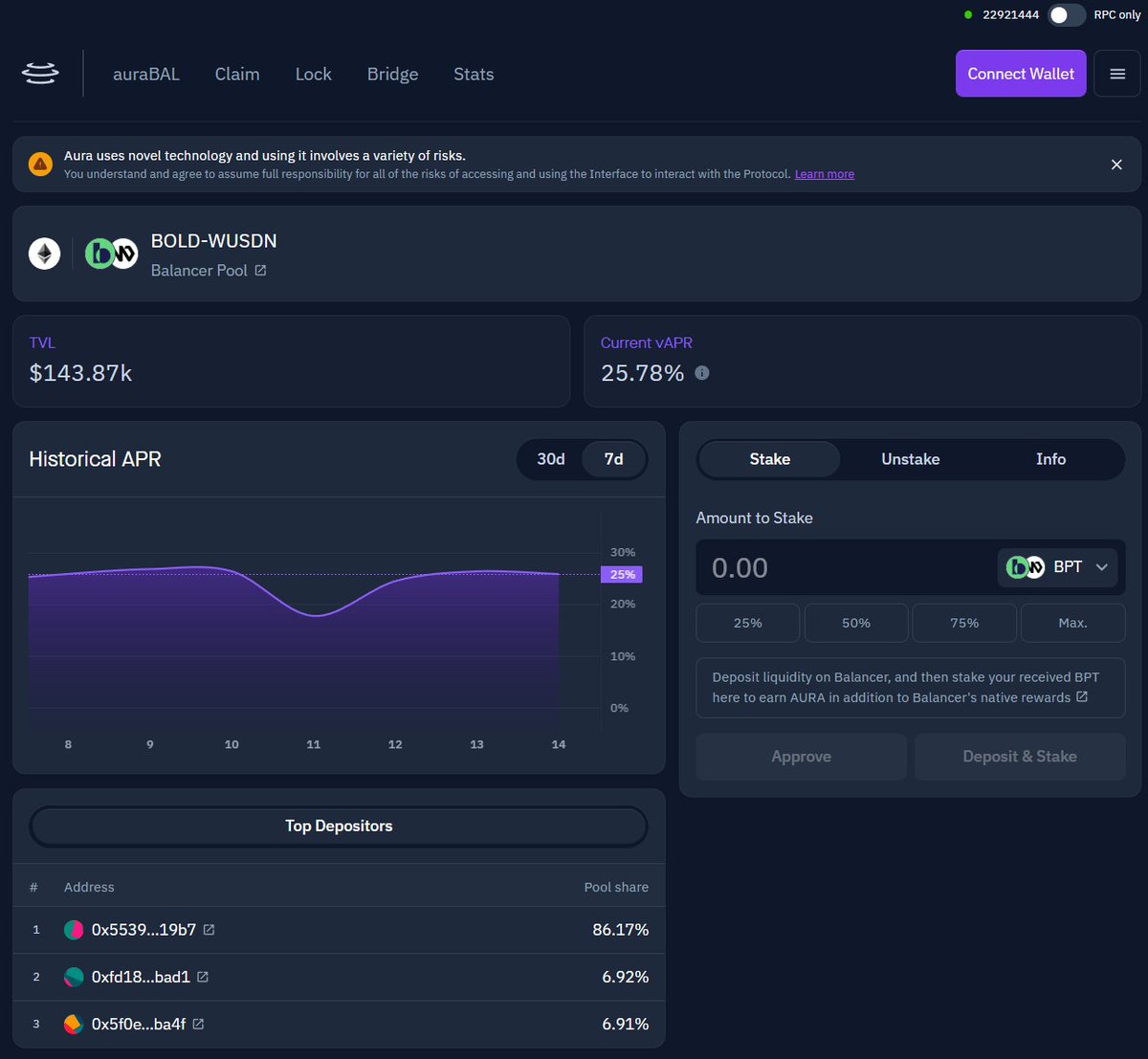
Task: Click the 6.91% pool share value
Action: point(626,1024)
